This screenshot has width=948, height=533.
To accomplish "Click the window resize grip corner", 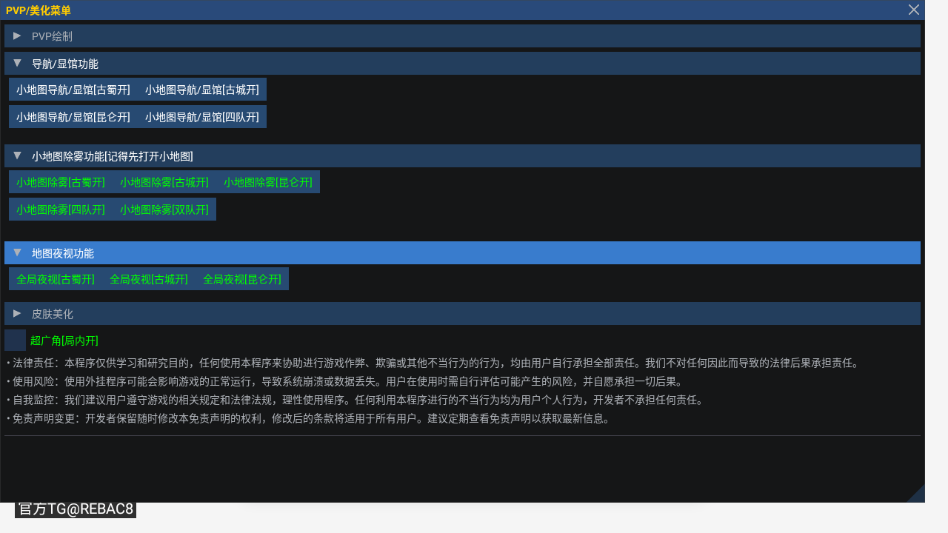I will pos(916,494).
